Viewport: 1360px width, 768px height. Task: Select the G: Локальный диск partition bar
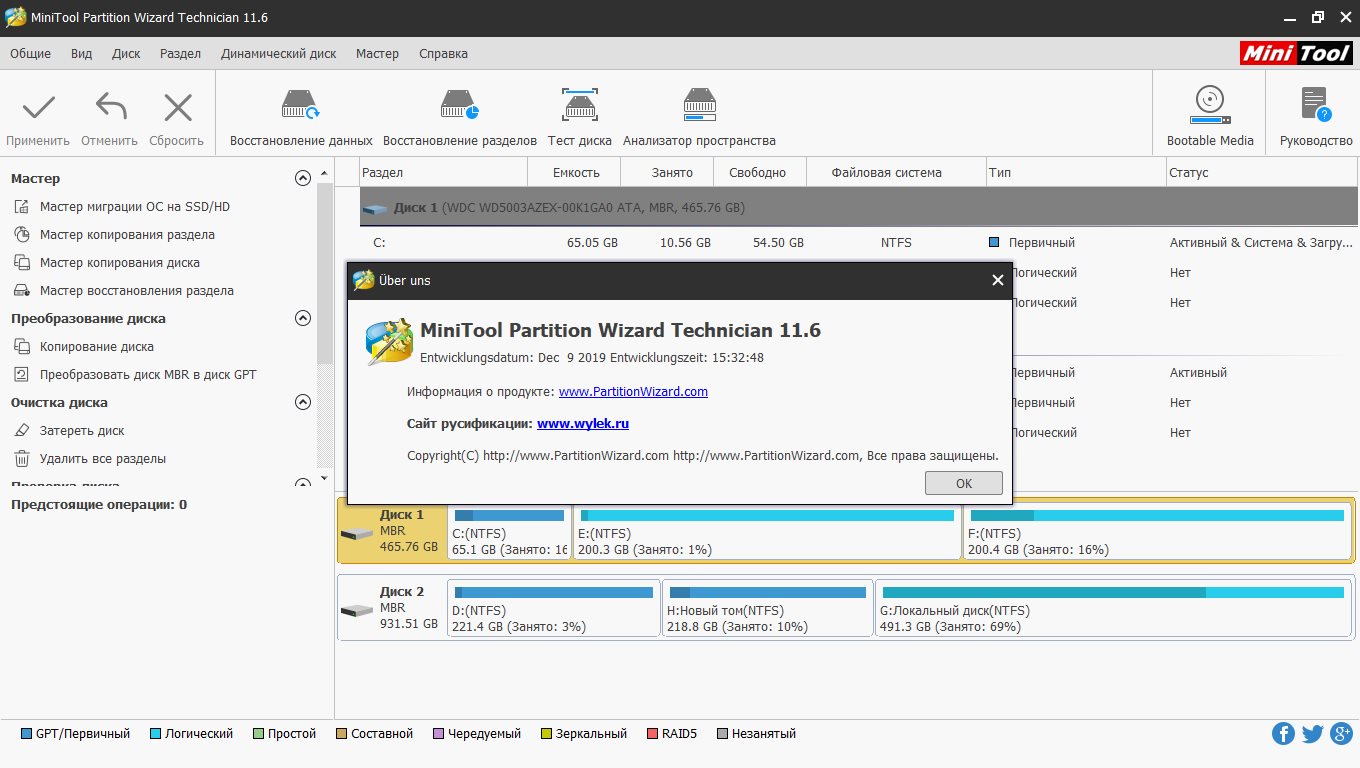[x=1113, y=608]
